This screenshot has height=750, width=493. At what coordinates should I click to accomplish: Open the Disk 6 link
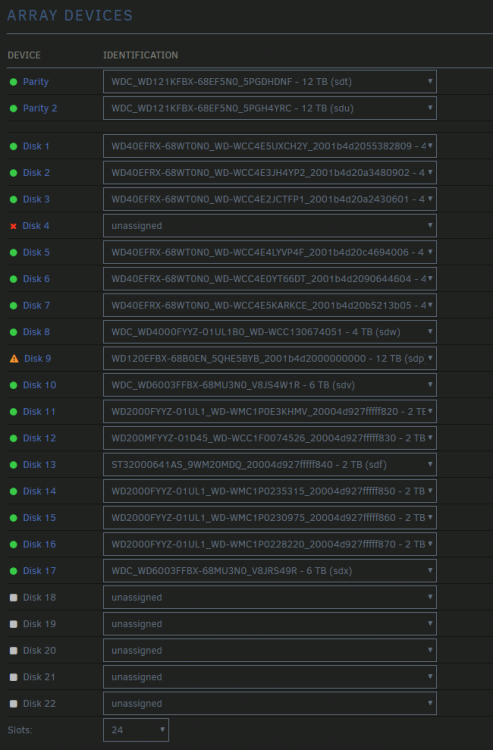tap(36, 279)
